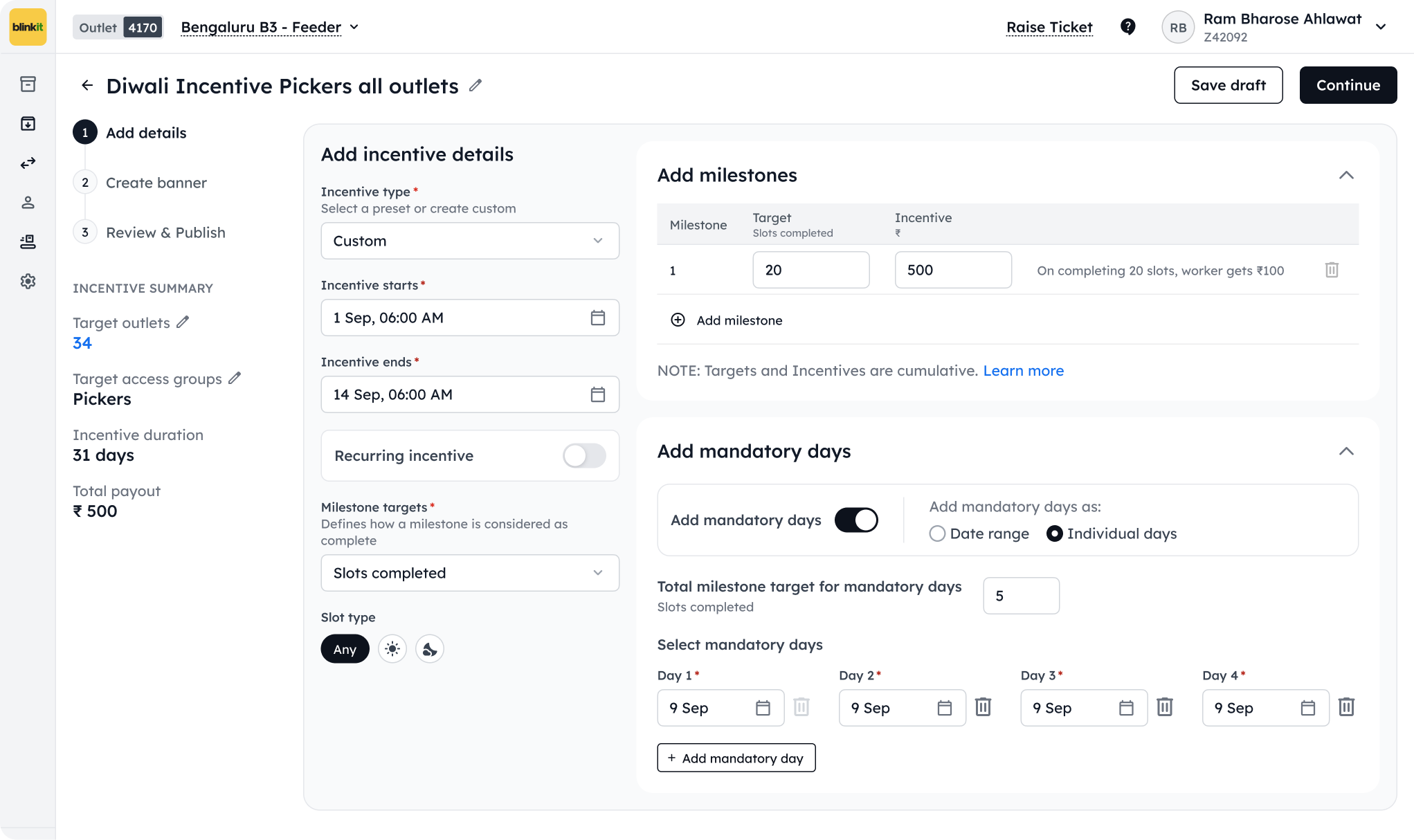The image size is (1414, 840).
Task: Open the Raise Ticket link
Action: pyautogui.click(x=1049, y=27)
